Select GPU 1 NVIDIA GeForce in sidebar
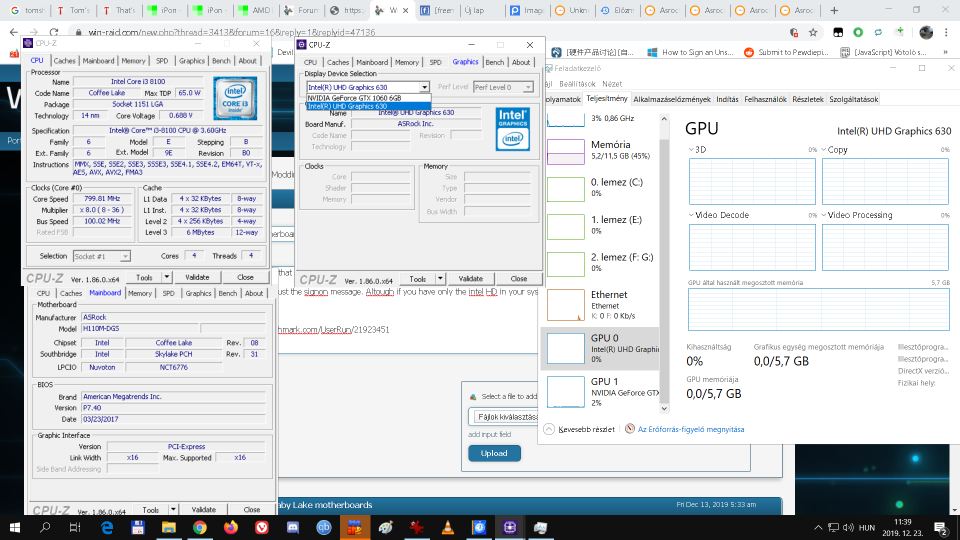 (x=601, y=391)
